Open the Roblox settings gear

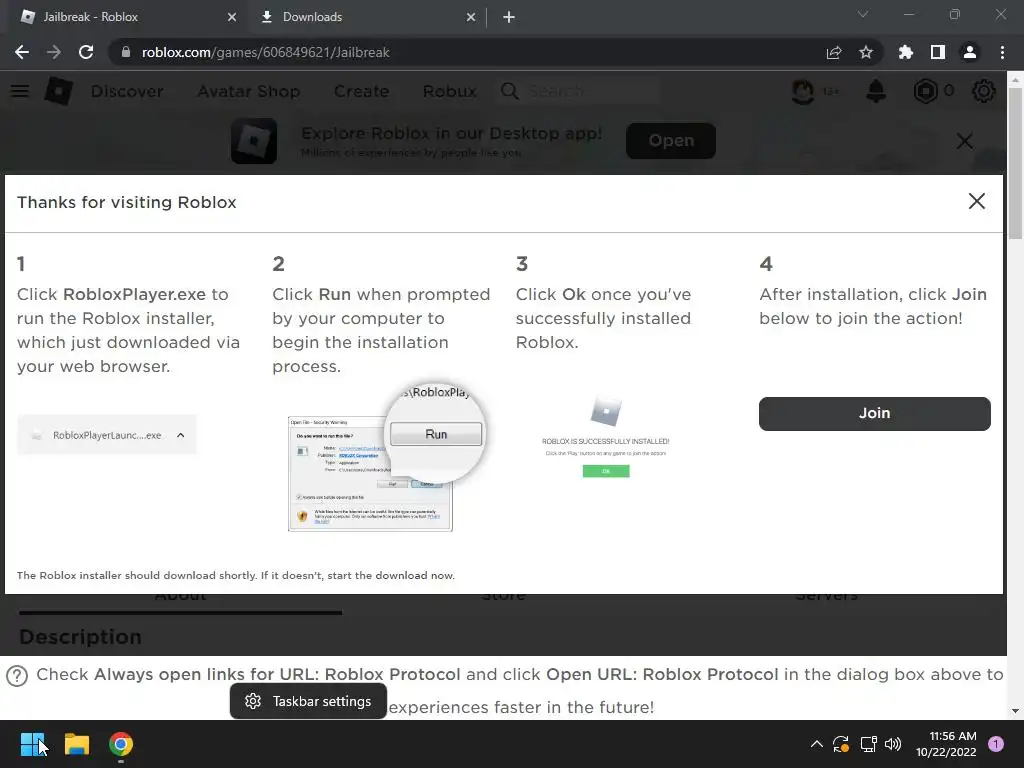point(984,91)
